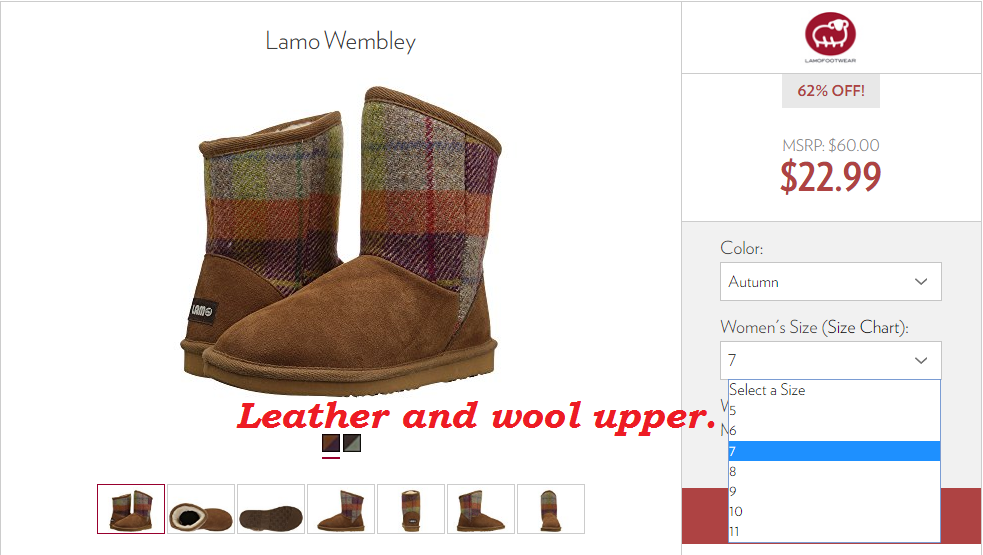
Task: Click the $22.99 sale price
Action: click(831, 177)
